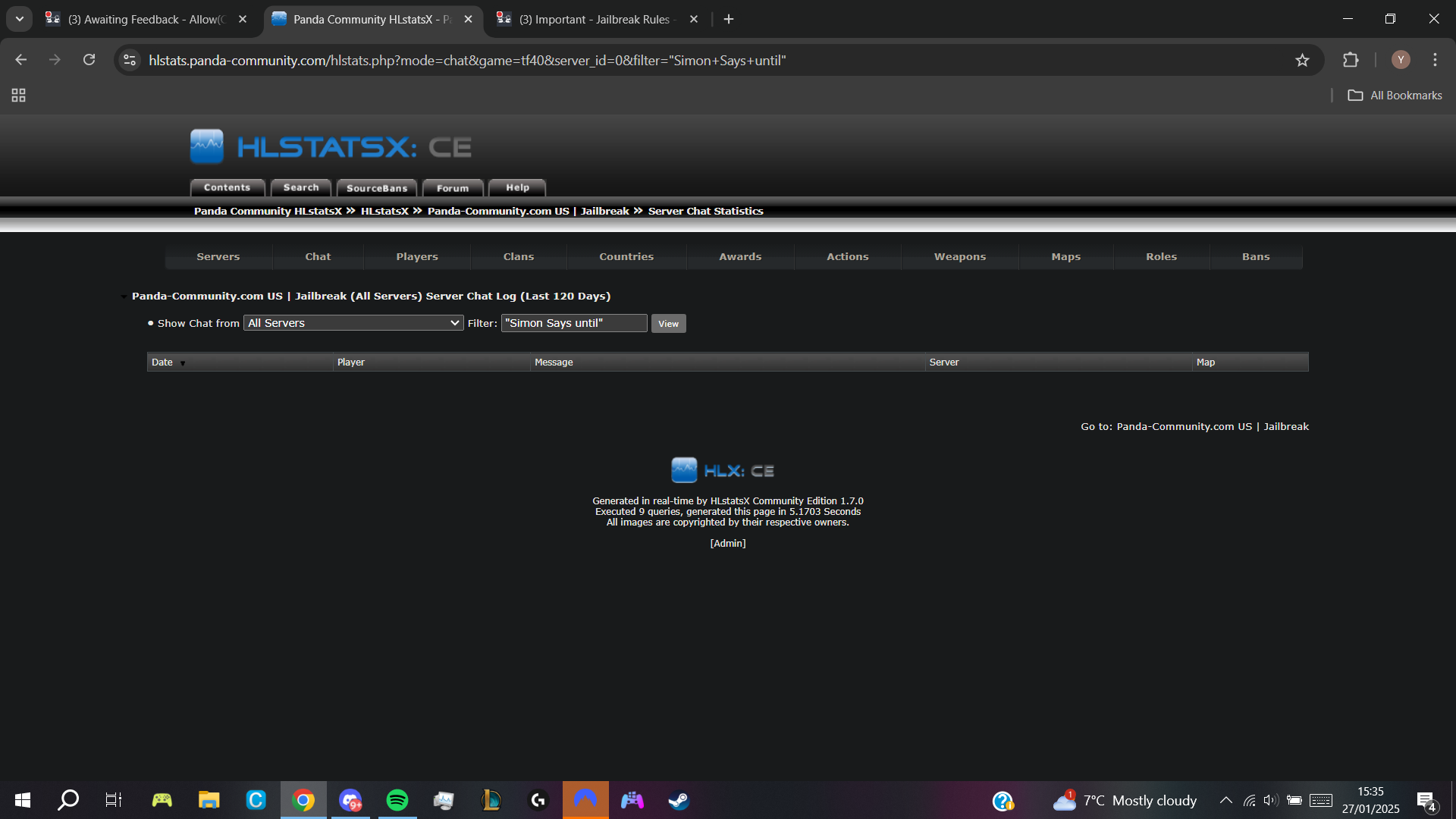Click the HLstatsX CE logo icon
This screenshot has width=1456, height=819.
207,146
